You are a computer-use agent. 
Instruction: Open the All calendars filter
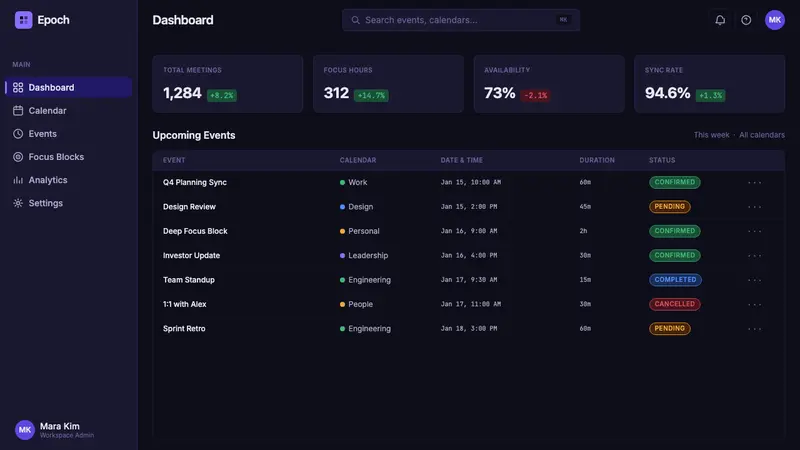coord(762,135)
